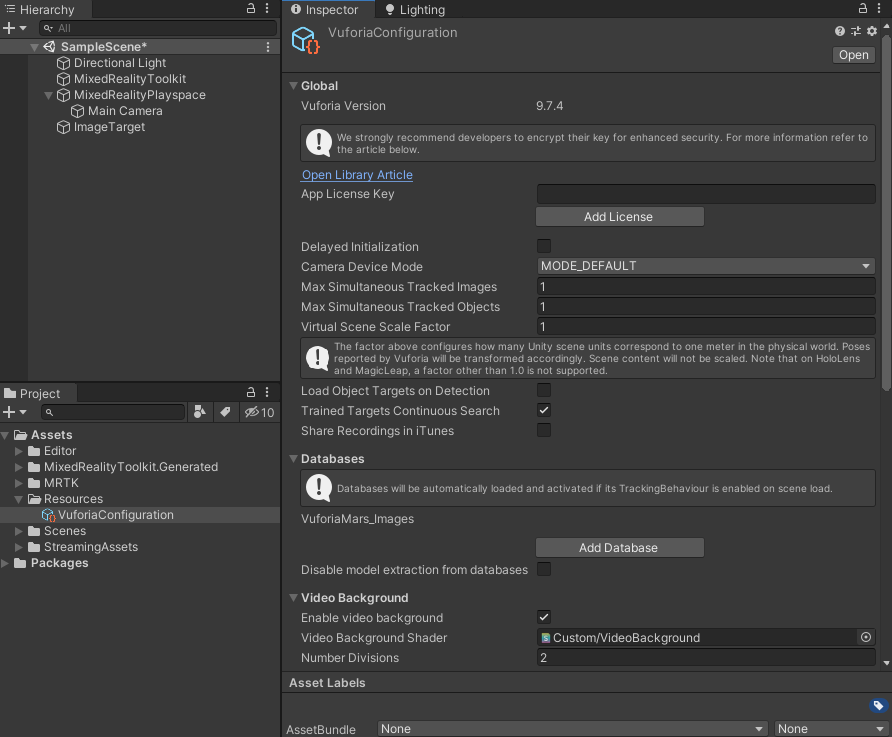Open shader object picker circle

(866, 637)
